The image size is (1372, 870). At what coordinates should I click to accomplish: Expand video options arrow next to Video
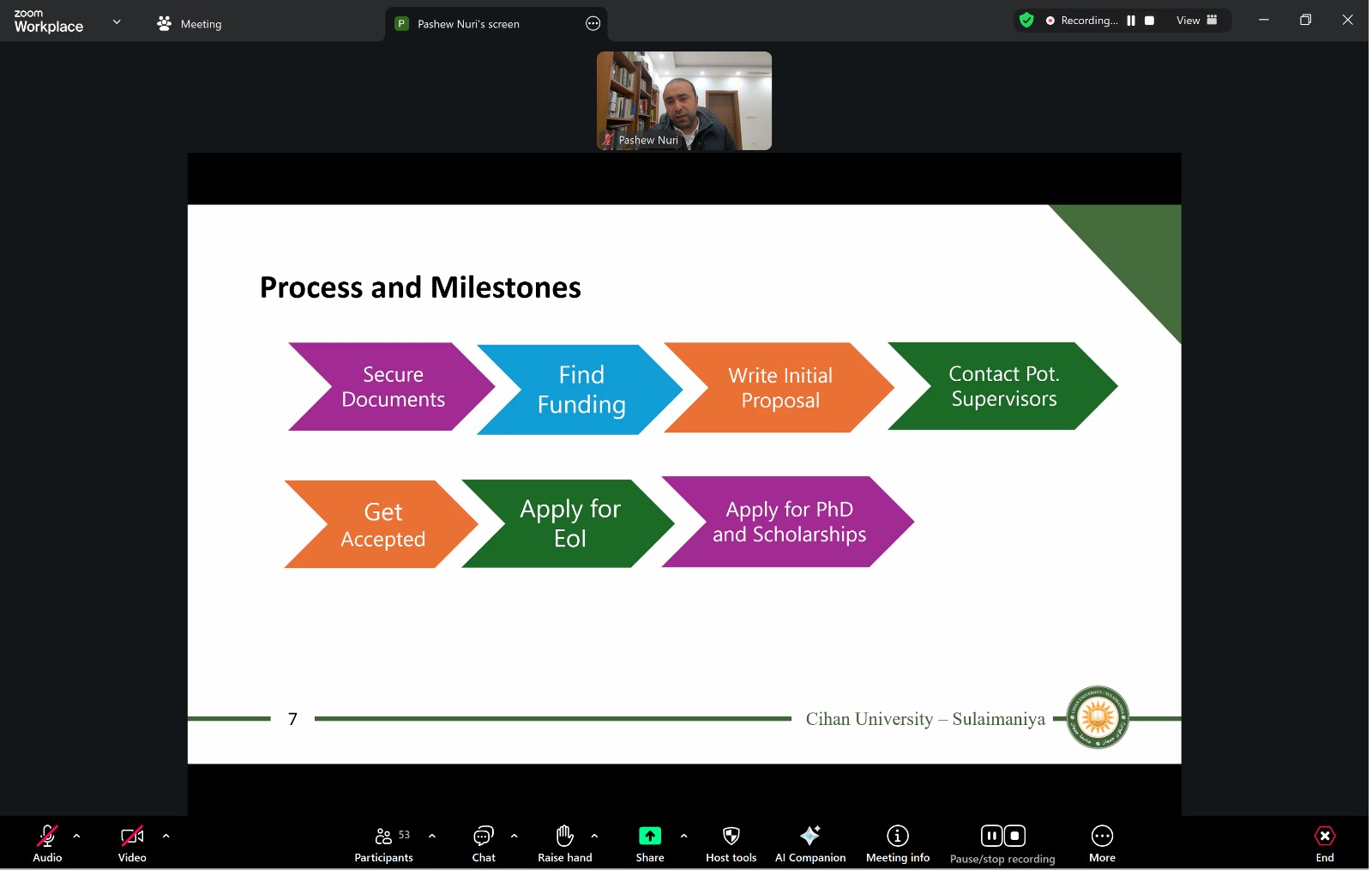pos(165,836)
